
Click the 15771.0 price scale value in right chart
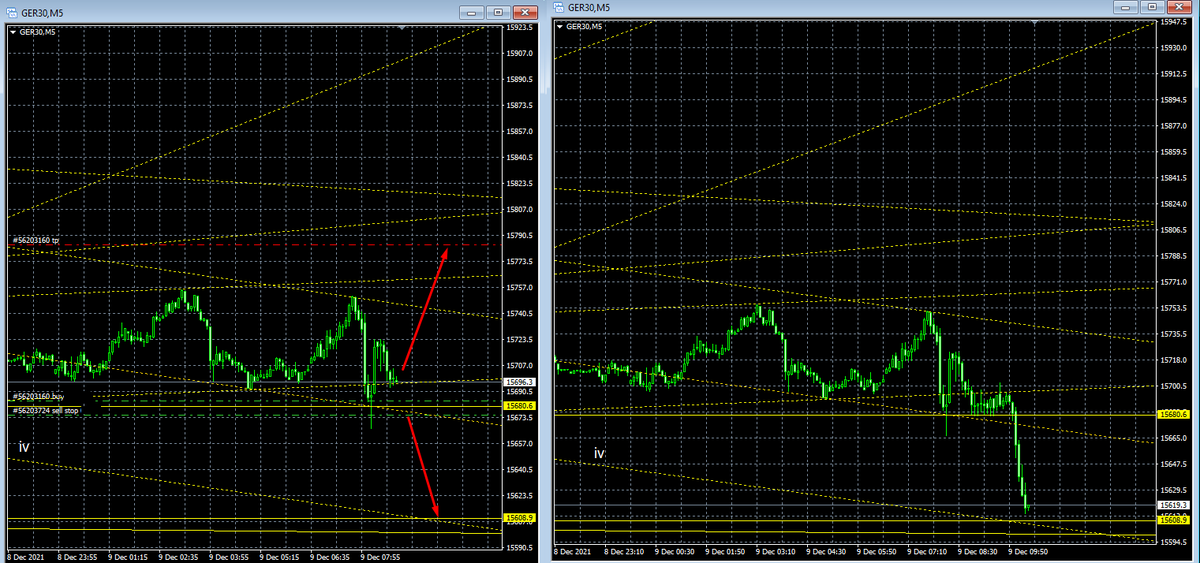(1173, 282)
